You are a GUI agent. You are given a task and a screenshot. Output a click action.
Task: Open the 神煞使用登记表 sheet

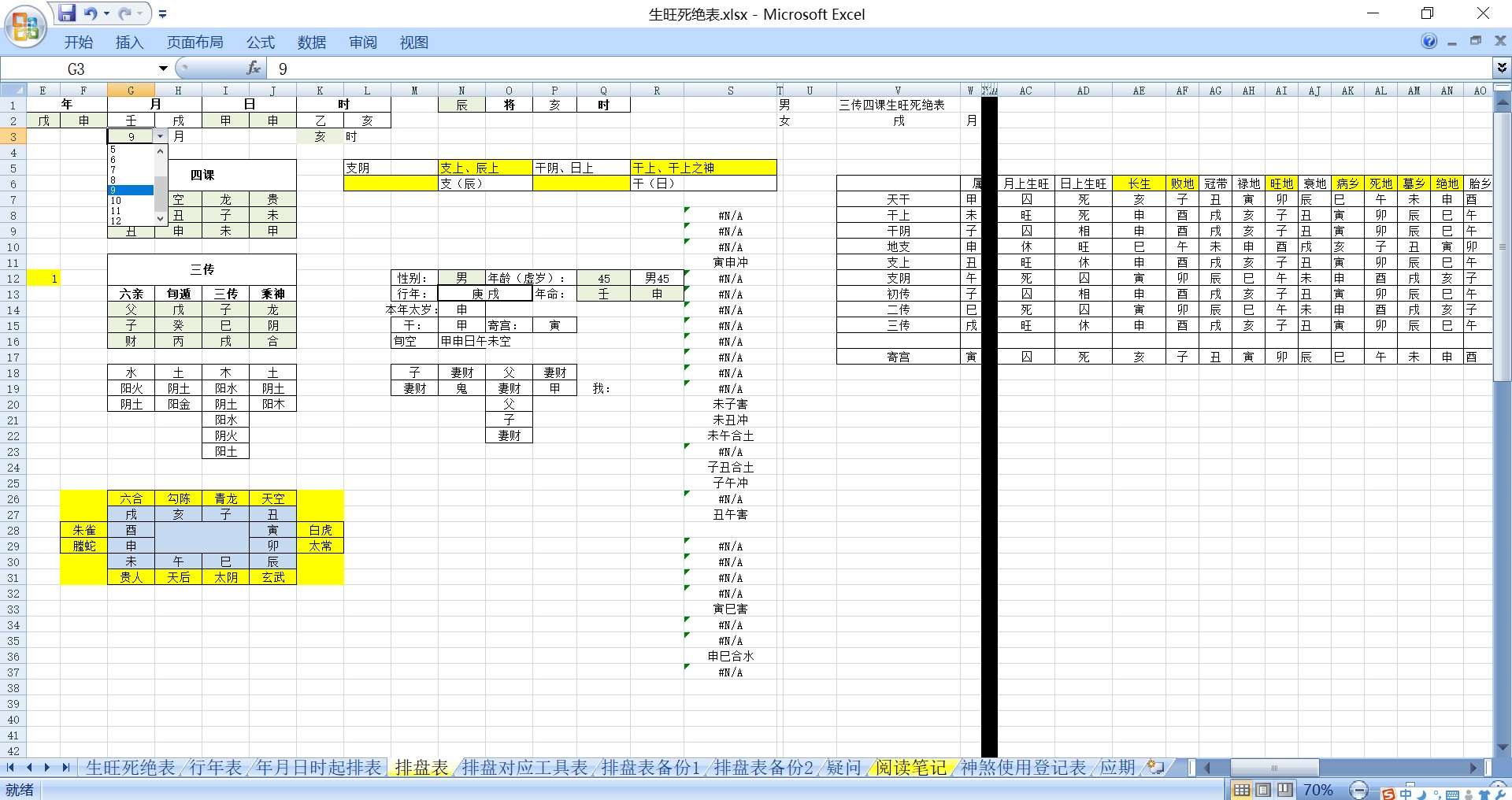1024,767
